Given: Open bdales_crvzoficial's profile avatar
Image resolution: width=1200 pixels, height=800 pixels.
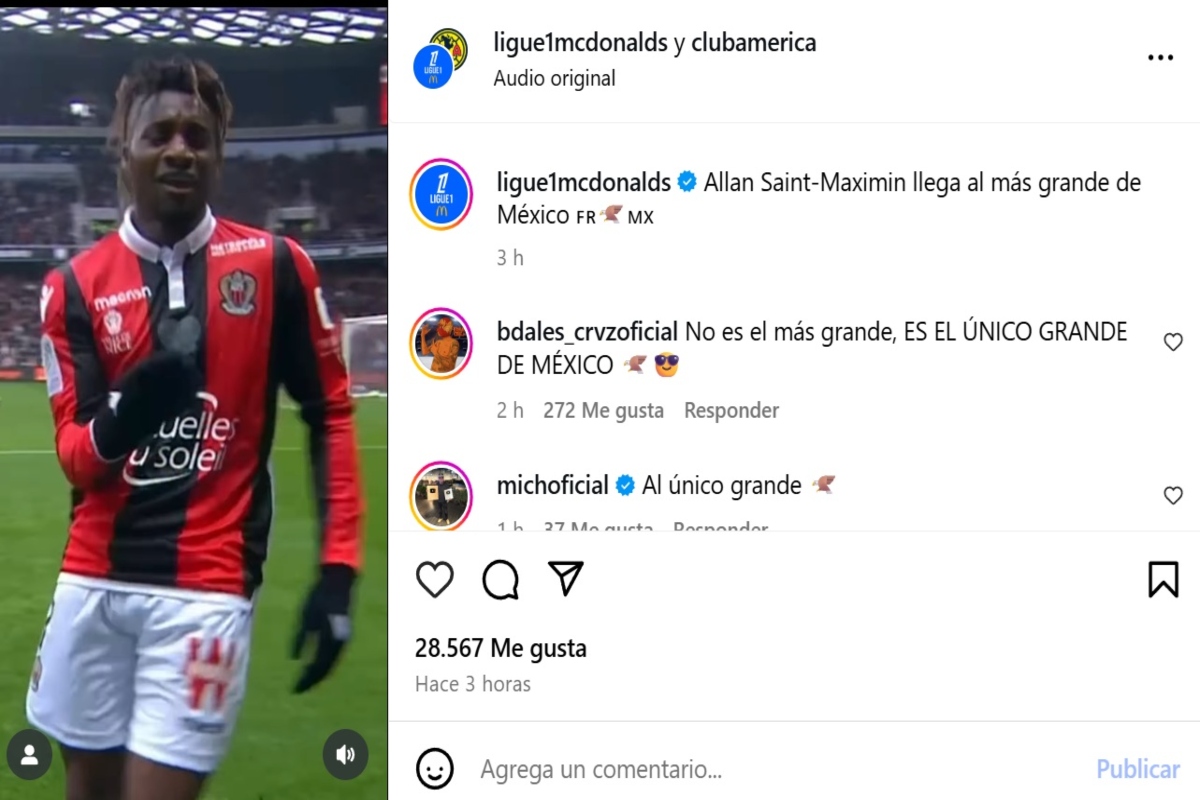Looking at the screenshot, I should [441, 342].
